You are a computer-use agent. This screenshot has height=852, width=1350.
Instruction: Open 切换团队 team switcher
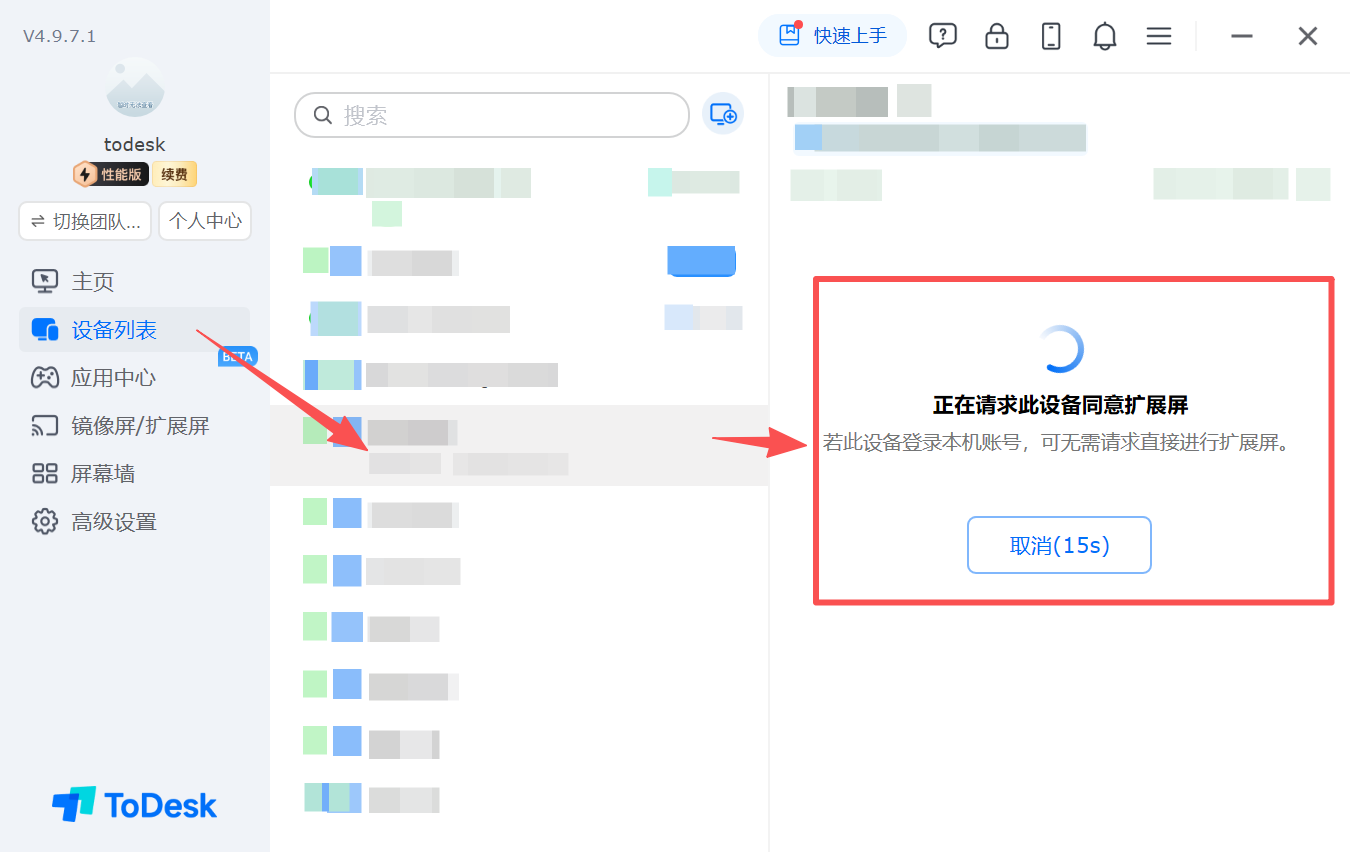(85, 221)
